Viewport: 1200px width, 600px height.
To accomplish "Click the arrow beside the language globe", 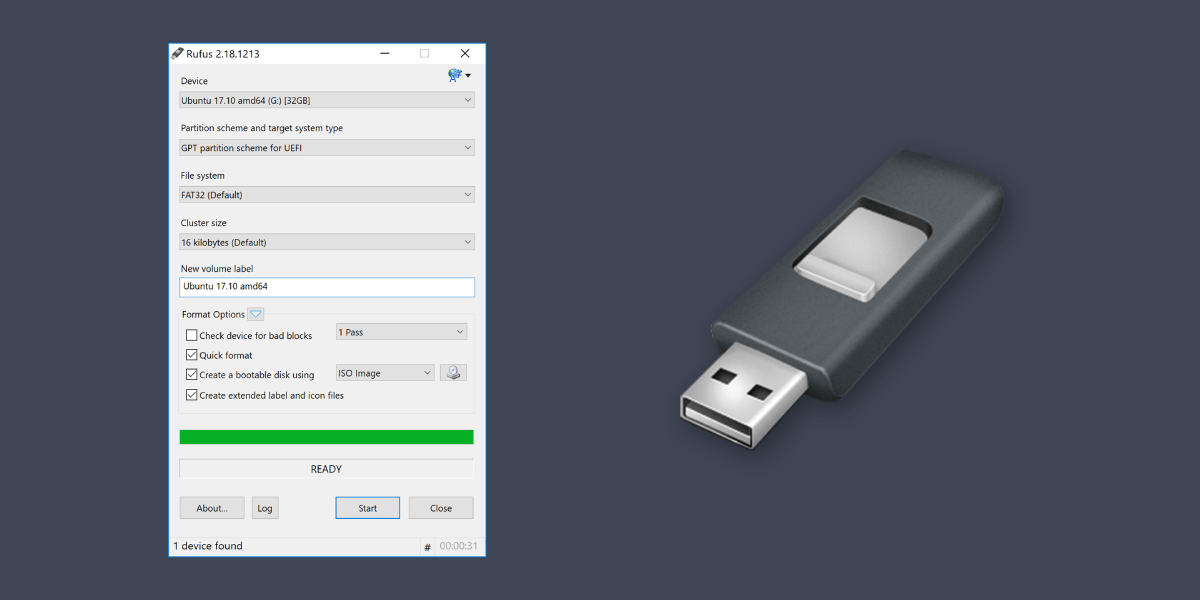I will (x=468, y=75).
